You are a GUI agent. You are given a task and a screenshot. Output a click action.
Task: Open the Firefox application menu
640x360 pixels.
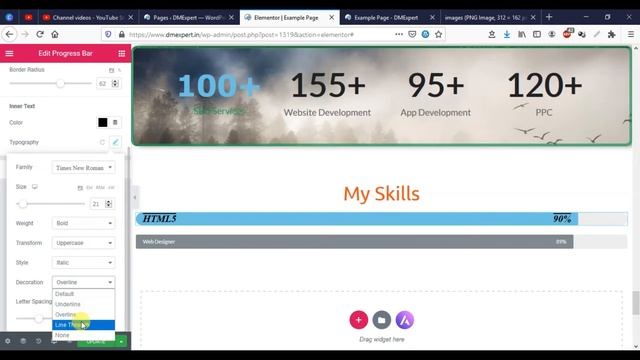[x=631, y=35]
